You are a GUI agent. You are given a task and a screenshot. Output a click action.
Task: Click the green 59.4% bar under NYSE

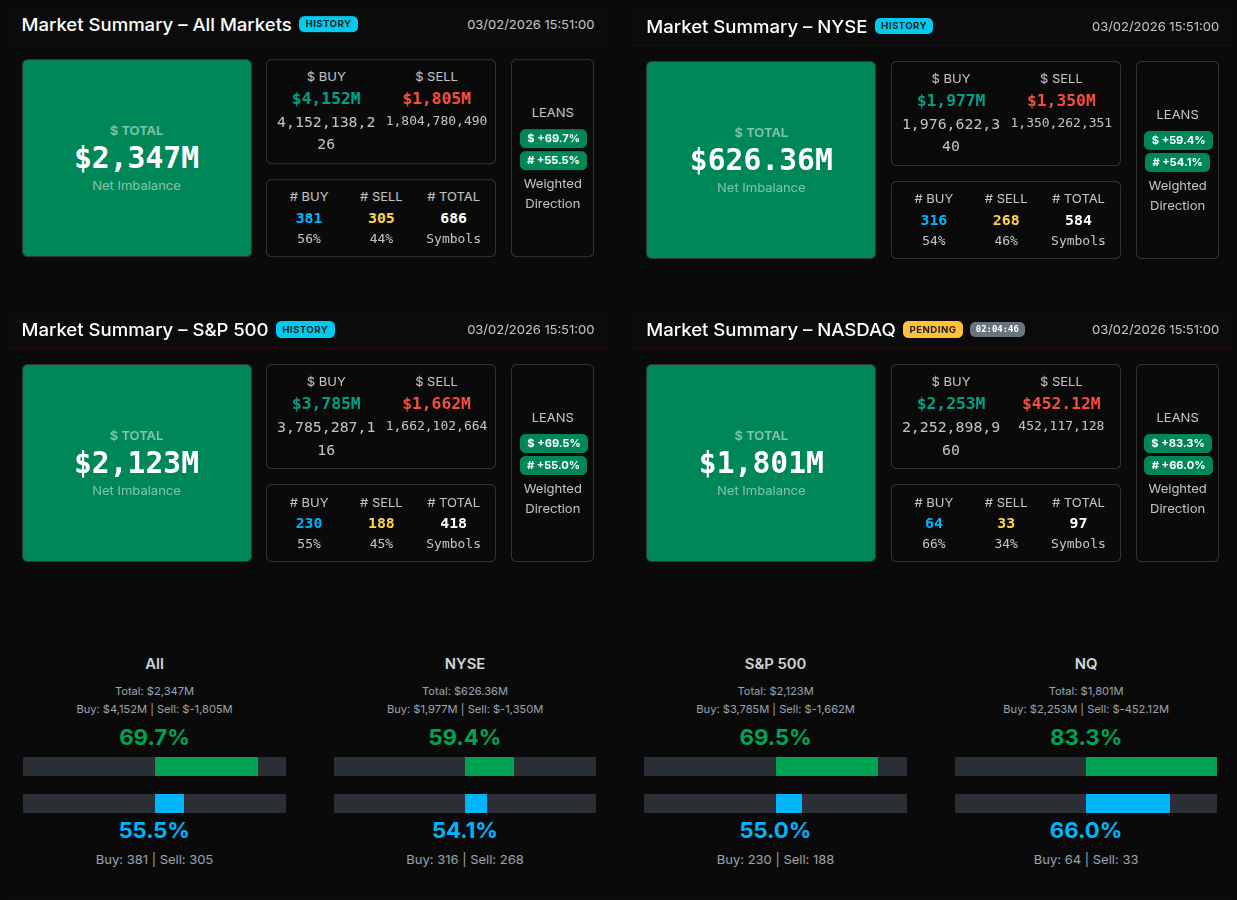pos(489,767)
